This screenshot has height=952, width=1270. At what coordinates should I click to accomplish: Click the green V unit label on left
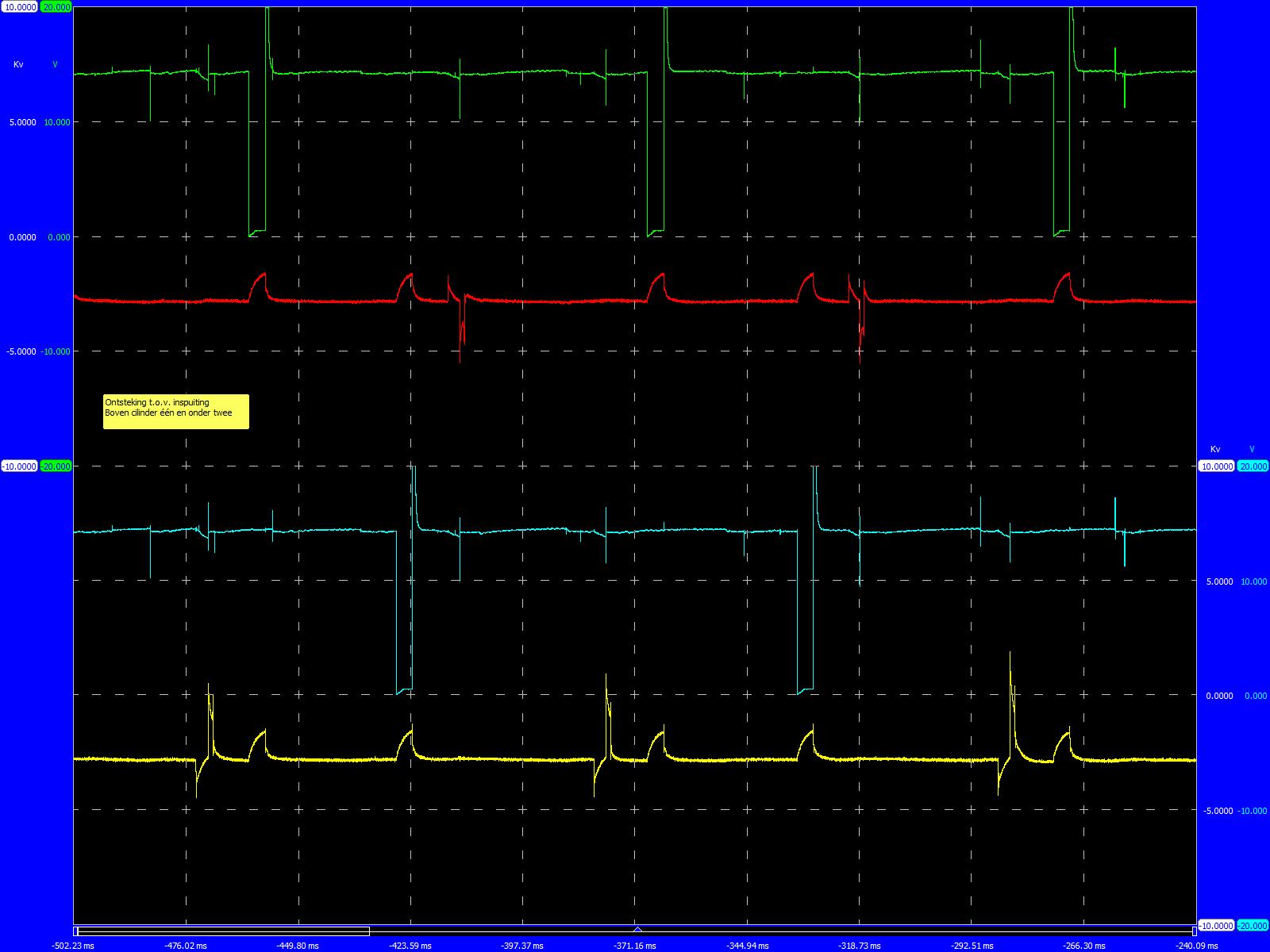(x=55, y=64)
